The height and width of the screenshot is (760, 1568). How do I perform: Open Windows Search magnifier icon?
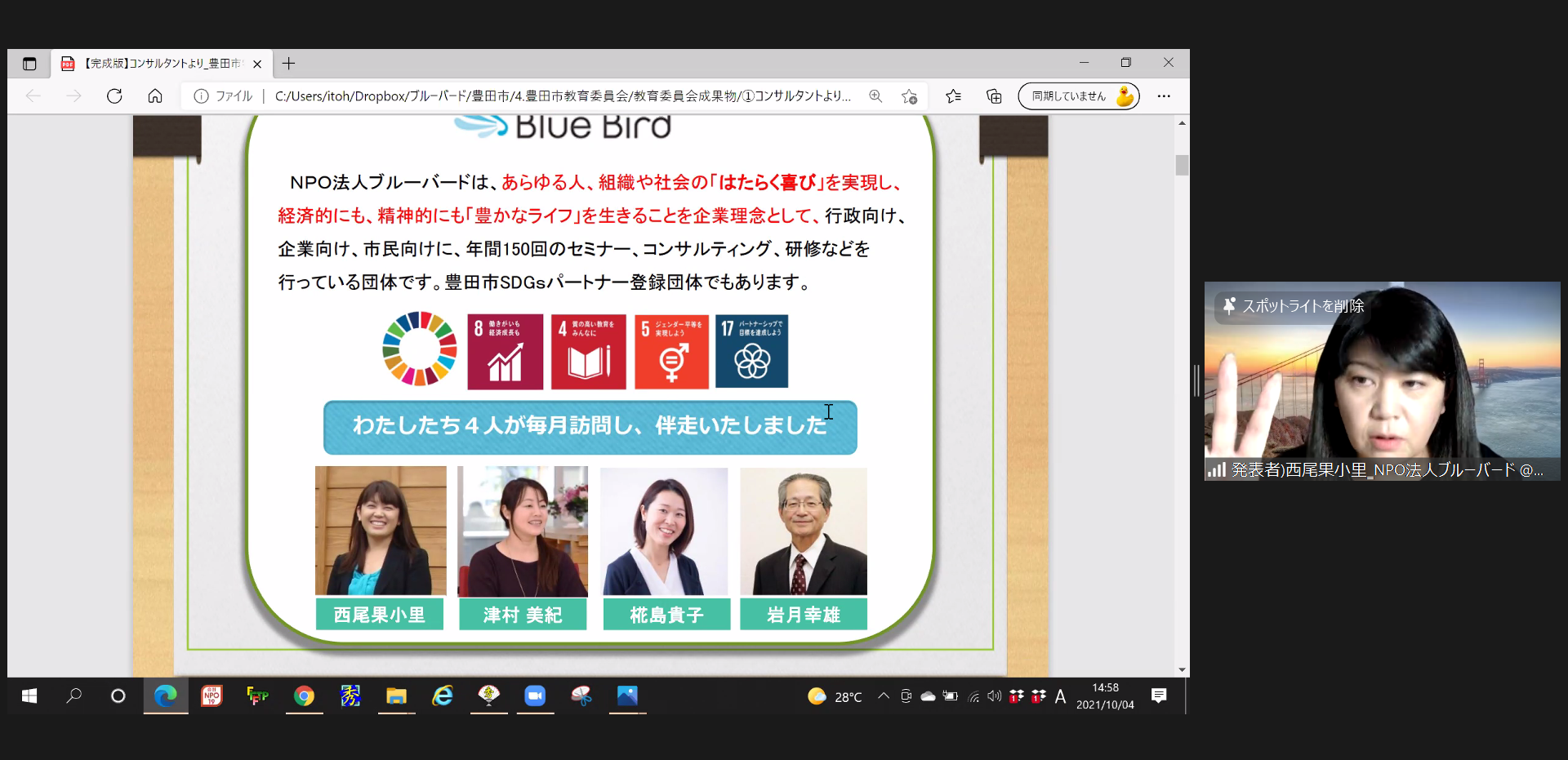[x=73, y=696]
